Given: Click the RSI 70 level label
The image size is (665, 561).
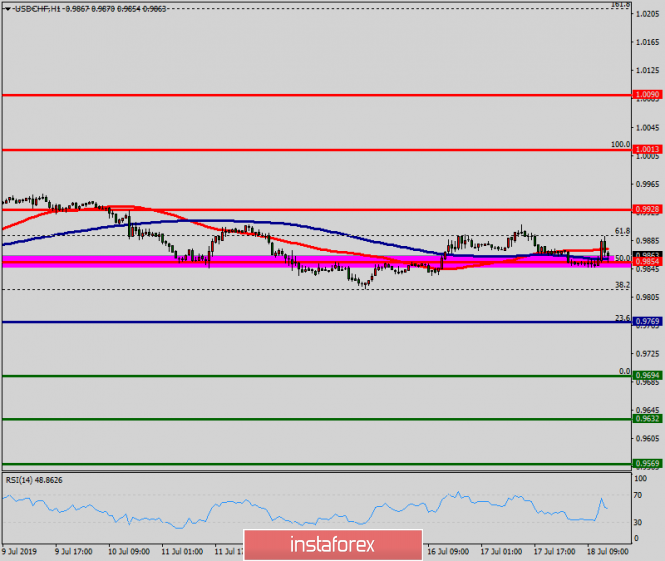Looking at the screenshot, I should click(x=638, y=495).
